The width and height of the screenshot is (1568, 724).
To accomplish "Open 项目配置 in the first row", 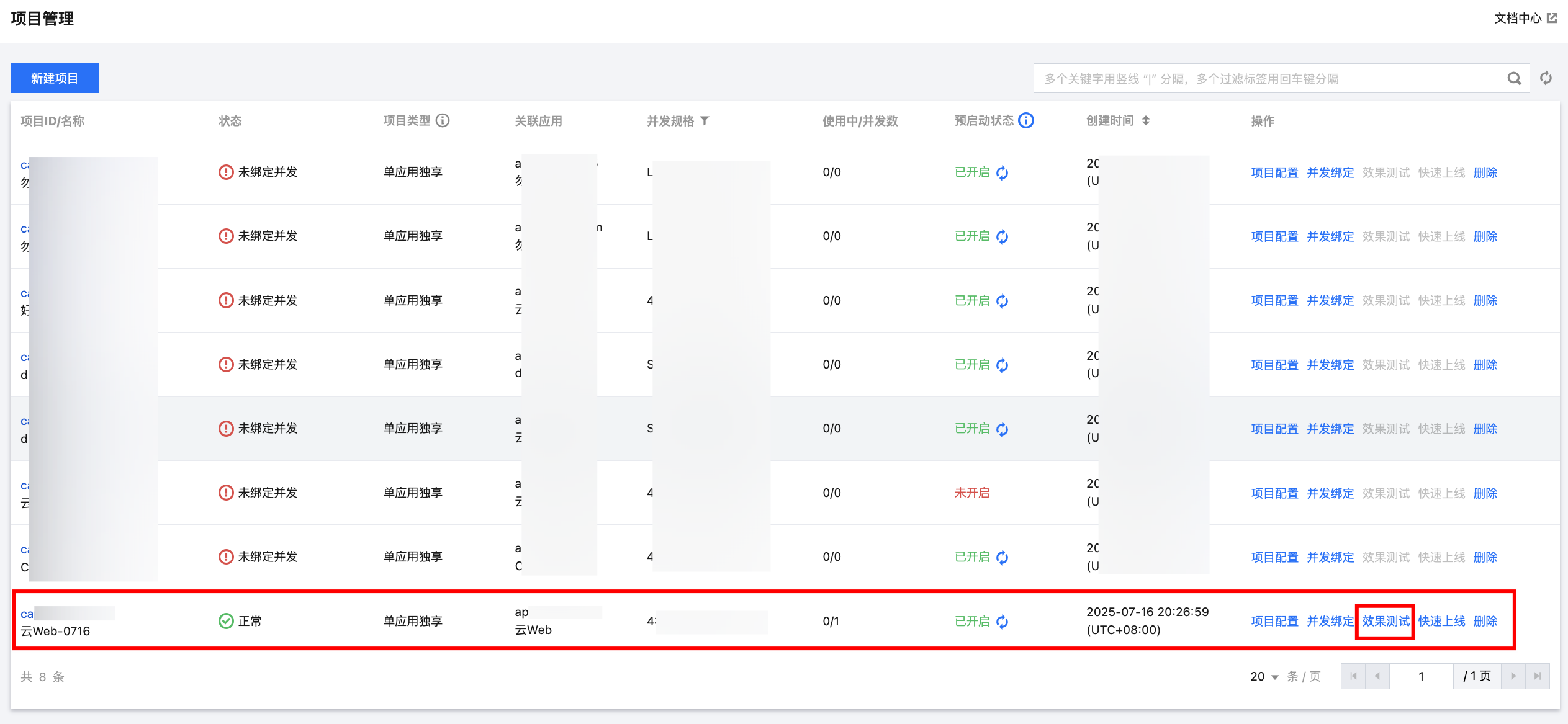I will pos(1274,172).
